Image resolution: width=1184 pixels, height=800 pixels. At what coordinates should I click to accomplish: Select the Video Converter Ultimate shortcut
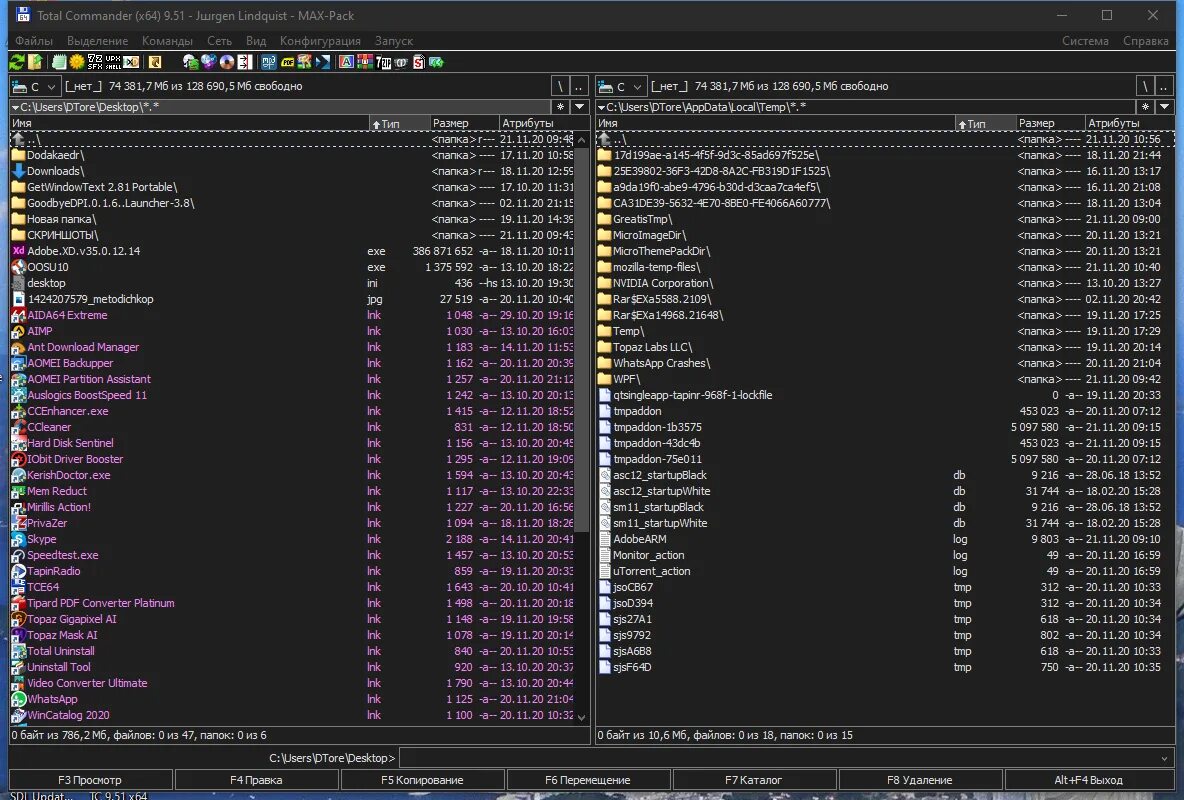293,683
